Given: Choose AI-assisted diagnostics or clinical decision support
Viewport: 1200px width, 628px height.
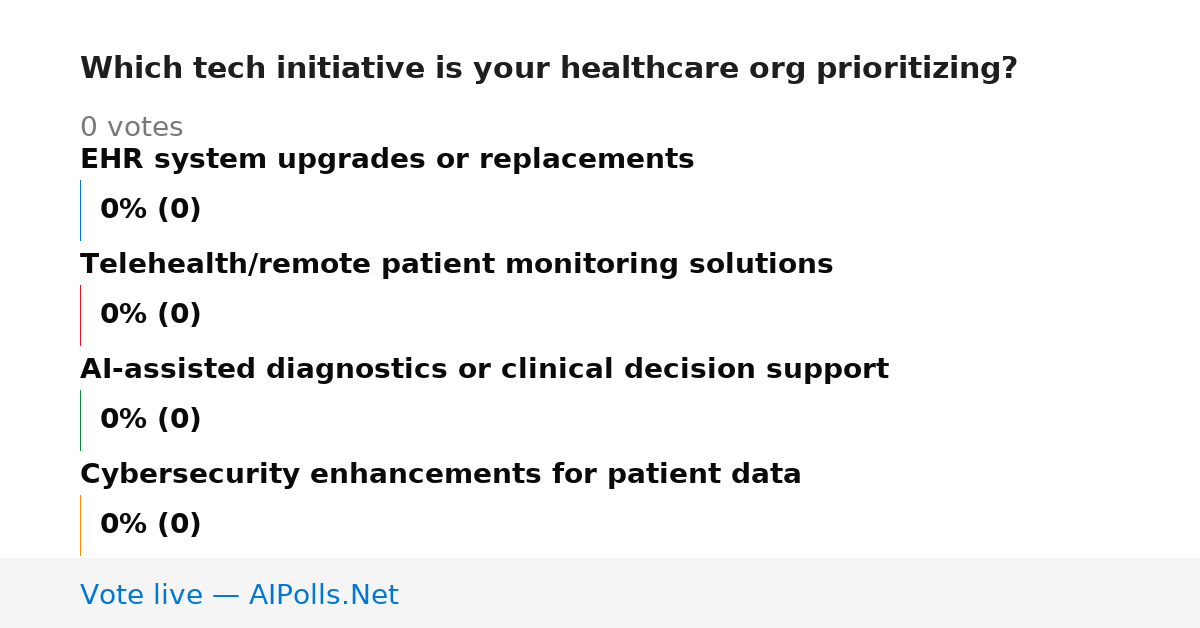Looking at the screenshot, I should 484,370.
